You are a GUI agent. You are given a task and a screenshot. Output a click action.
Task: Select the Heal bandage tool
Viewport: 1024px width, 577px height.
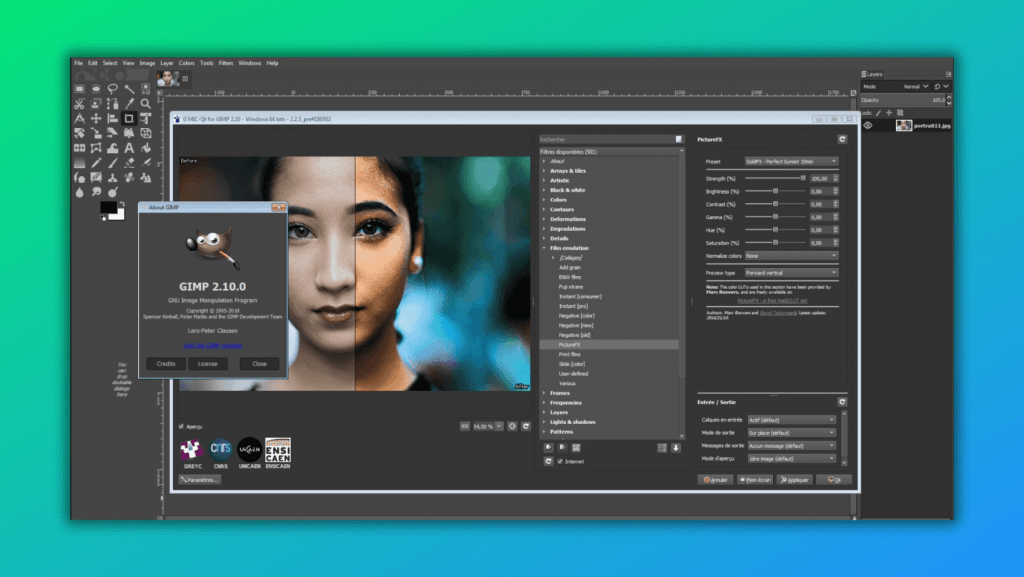[x=129, y=178]
